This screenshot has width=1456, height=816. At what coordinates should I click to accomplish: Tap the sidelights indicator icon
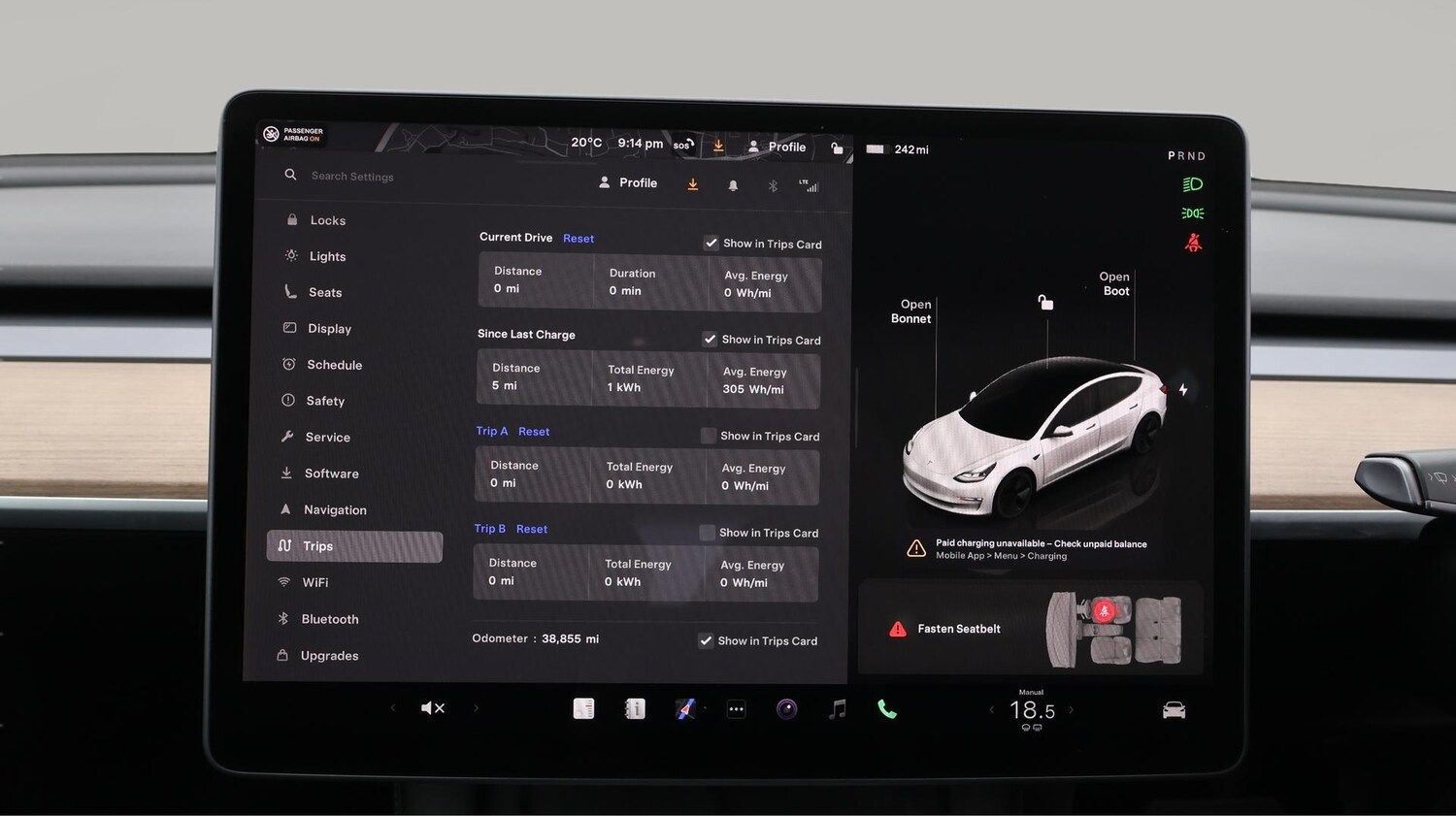pos(1193,213)
